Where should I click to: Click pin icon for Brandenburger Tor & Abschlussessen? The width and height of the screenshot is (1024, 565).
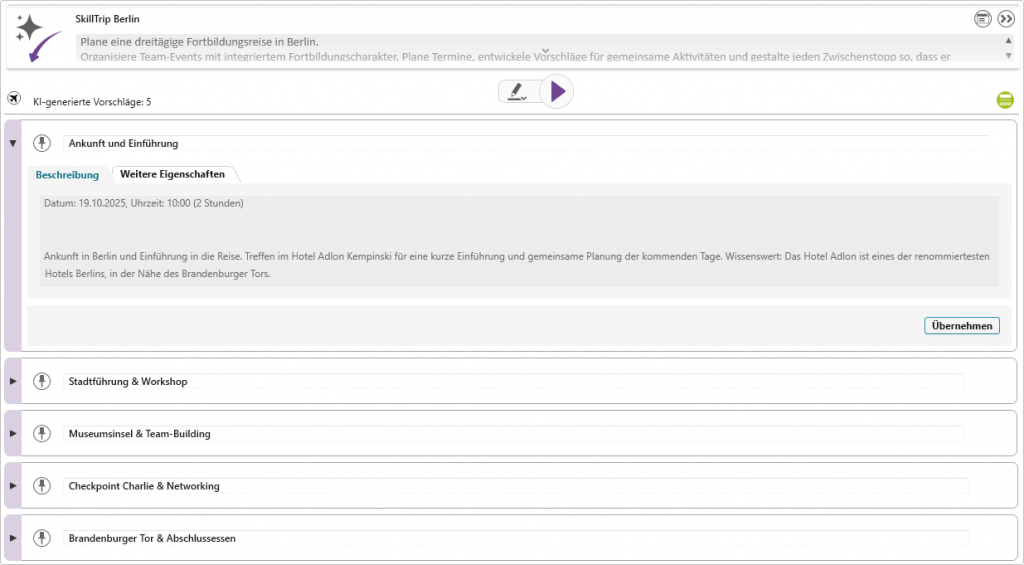pos(41,537)
